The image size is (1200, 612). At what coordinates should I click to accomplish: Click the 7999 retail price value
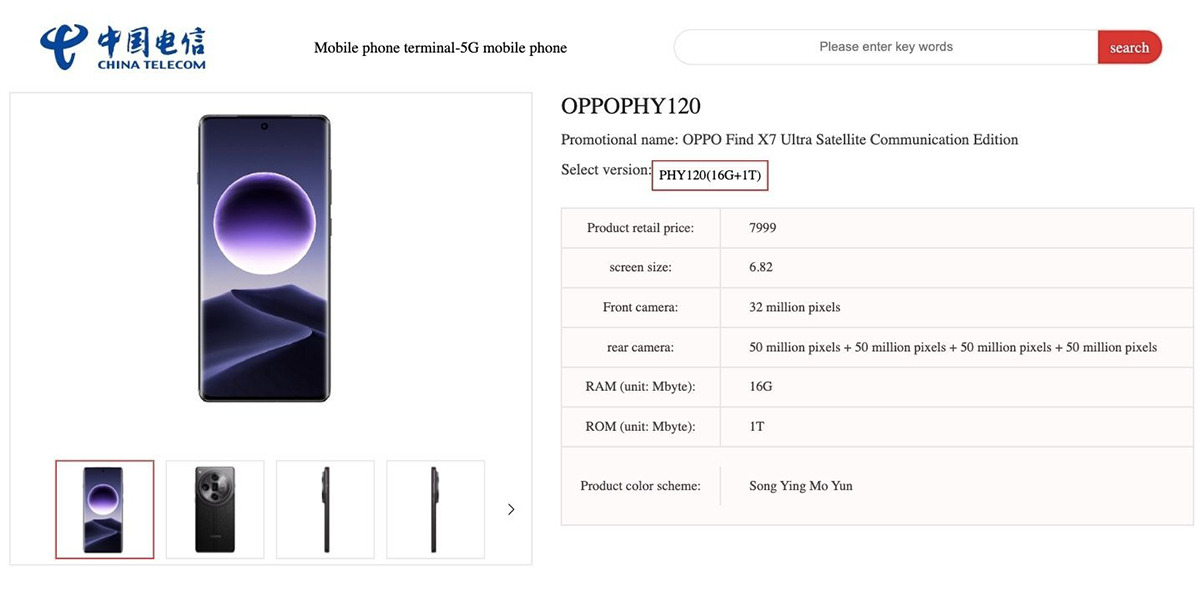point(763,228)
